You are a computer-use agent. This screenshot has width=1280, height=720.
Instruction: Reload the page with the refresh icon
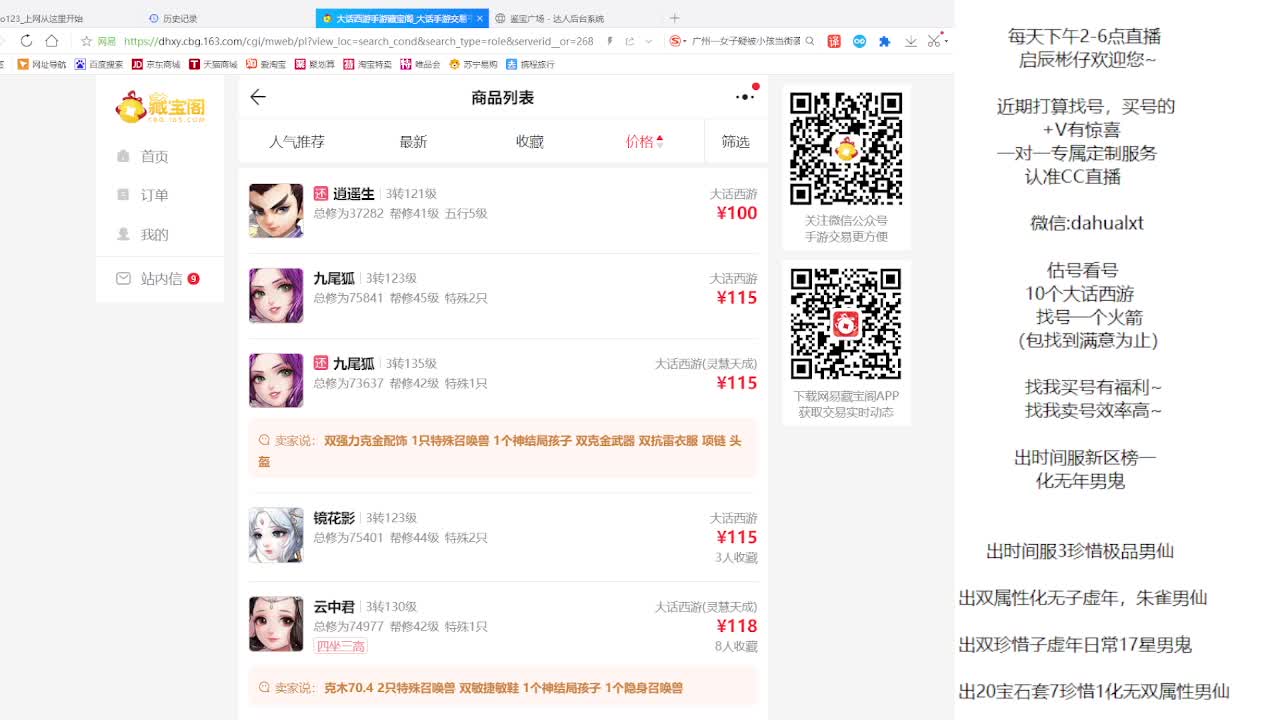click(x=26, y=41)
